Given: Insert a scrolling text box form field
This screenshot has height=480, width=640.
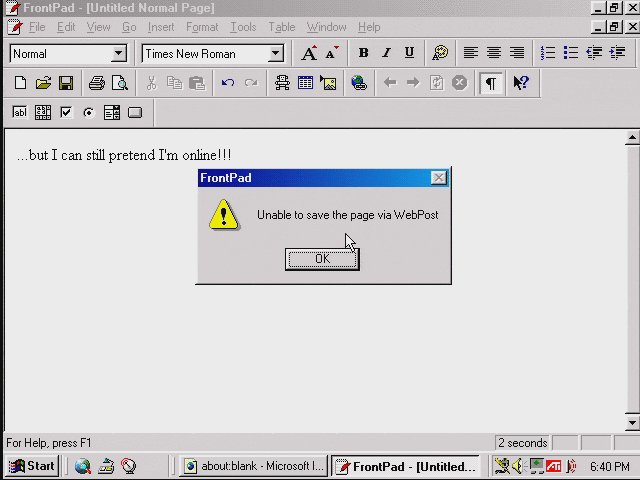Looking at the screenshot, I should pyautogui.click(x=43, y=113).
